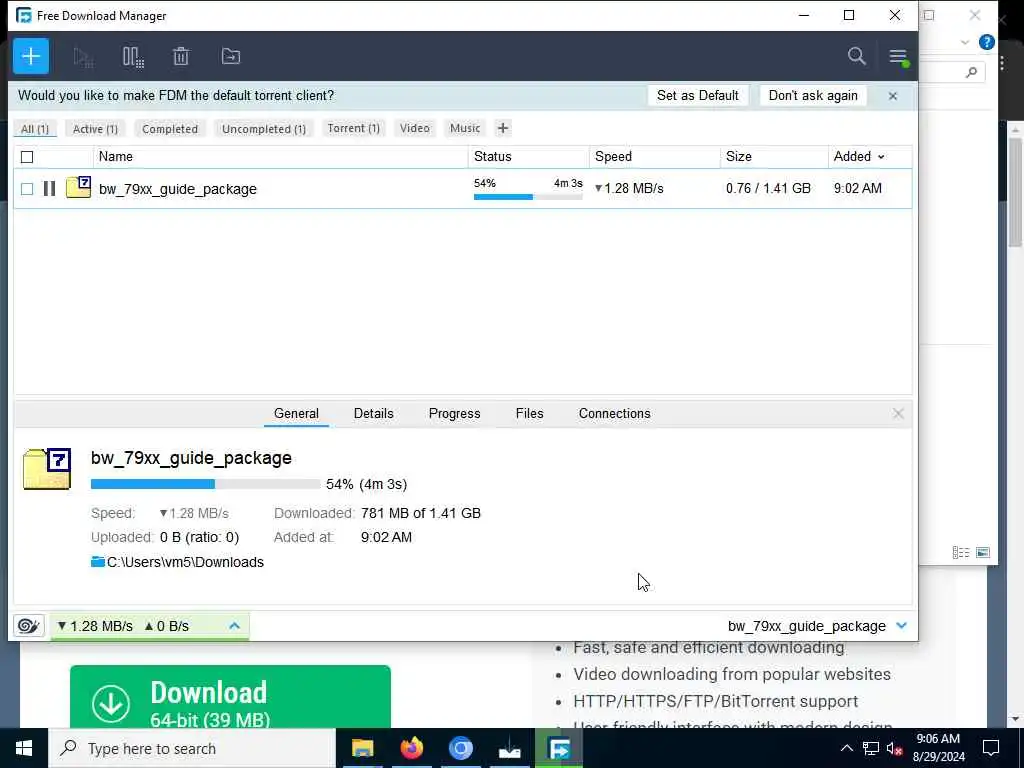Image resolution: width=1024 pixels, height=768 pixels.
Task: Switch to the Progress tab
Action: pyautogui.click(x=455, y=413)
